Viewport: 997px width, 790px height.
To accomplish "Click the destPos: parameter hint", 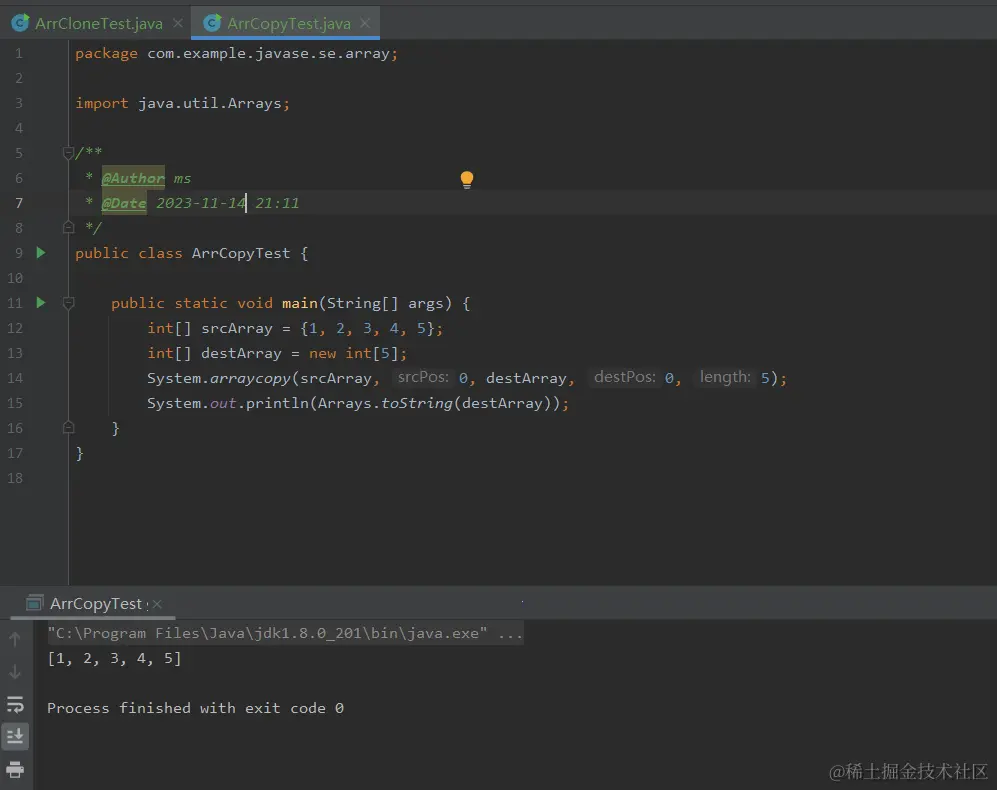I will click(x=624, y=377).
